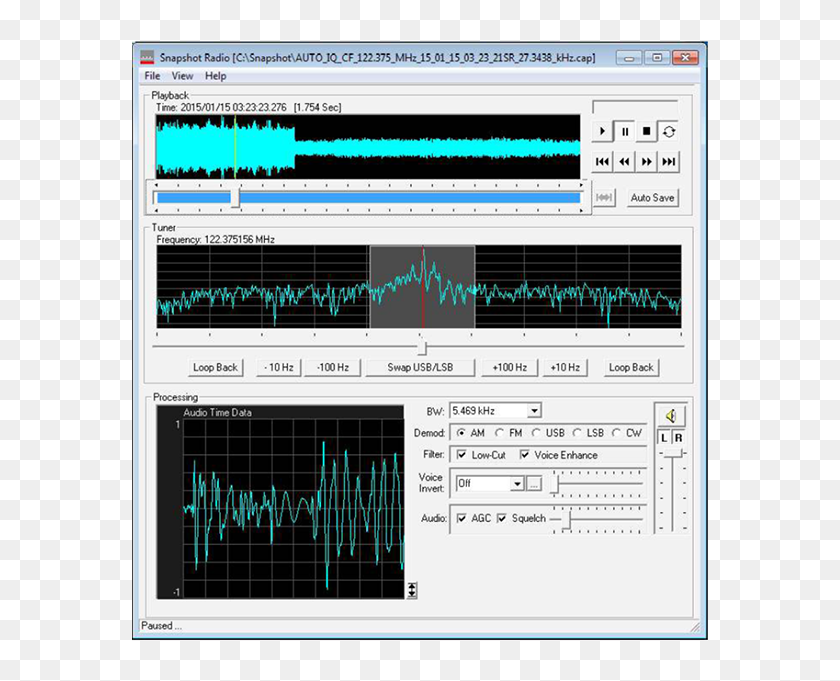Stop playback with the square Stop button
The image size is (840, 681).
[x=647, y=131]
